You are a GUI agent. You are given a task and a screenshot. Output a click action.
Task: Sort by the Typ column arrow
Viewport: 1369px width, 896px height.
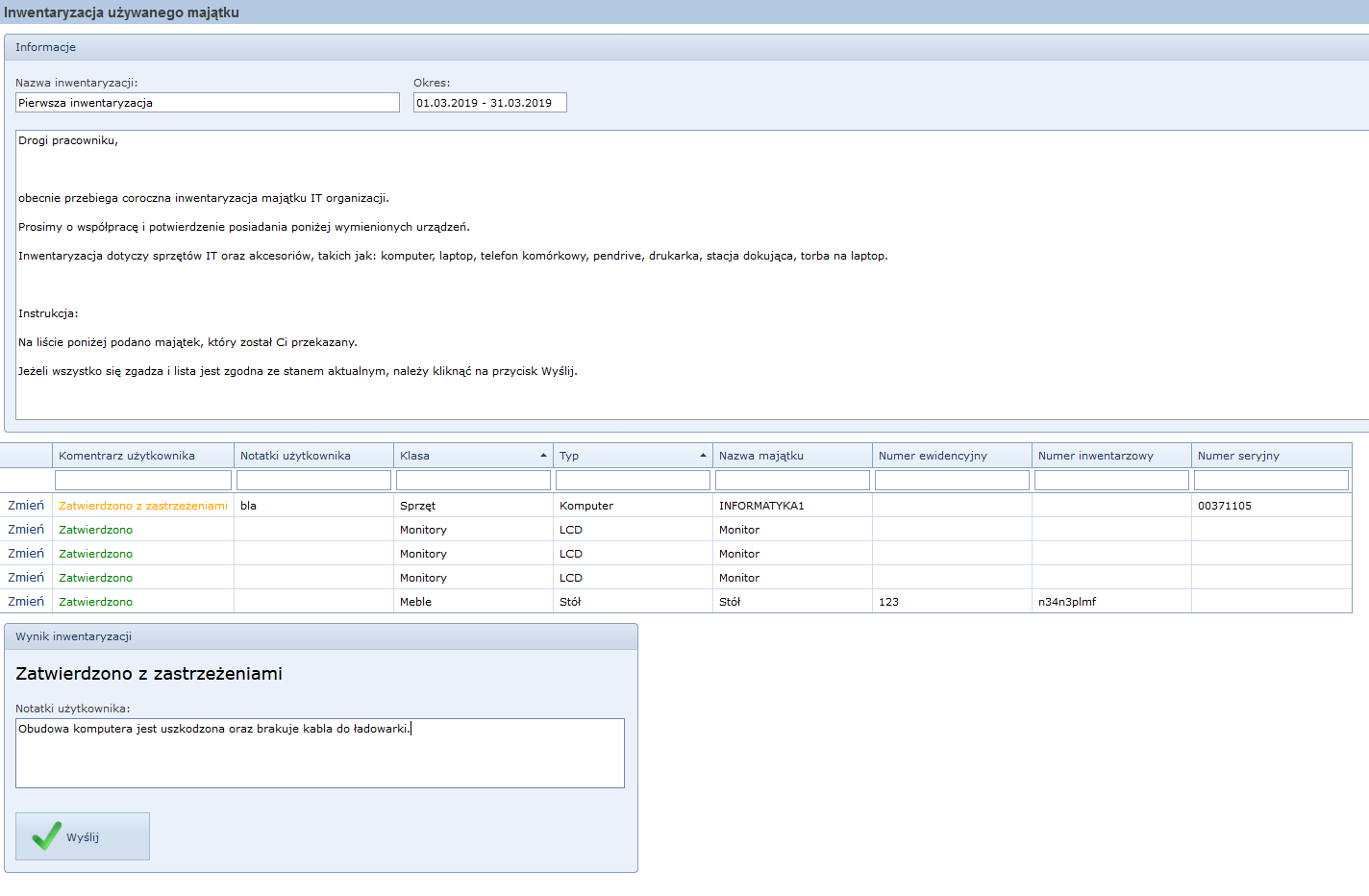(703, 456)
